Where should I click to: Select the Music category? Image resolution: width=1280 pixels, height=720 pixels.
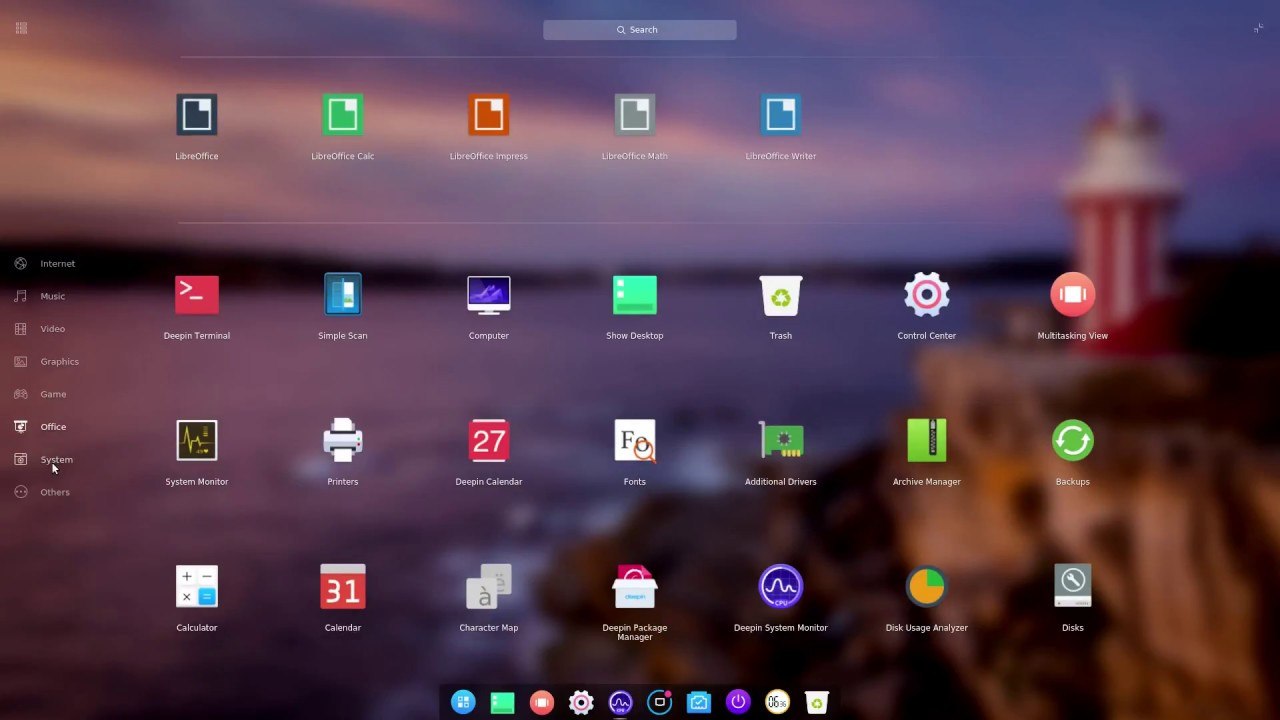pyautogui.click(x=40, y=296)
